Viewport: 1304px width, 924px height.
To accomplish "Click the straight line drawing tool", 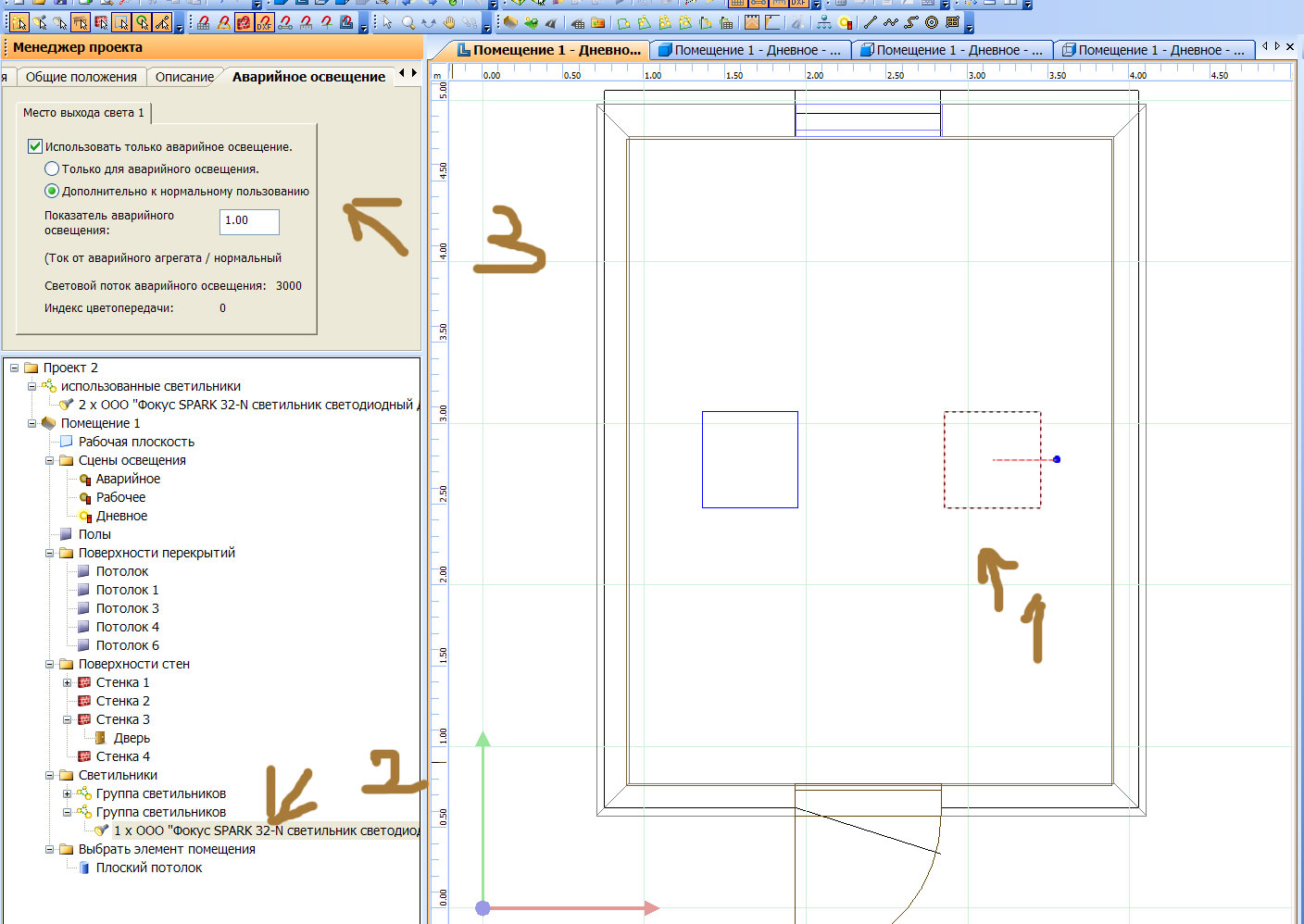I will (870, 22).
